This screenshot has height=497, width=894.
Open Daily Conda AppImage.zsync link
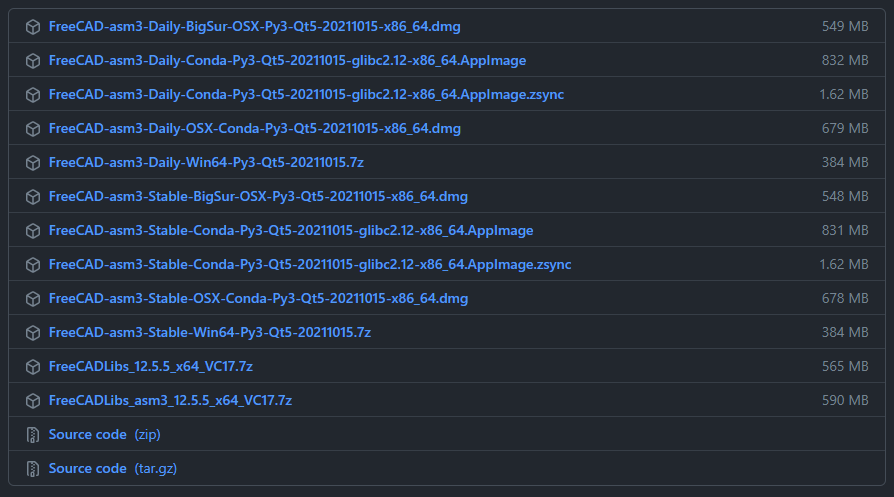tap(306, 94)
